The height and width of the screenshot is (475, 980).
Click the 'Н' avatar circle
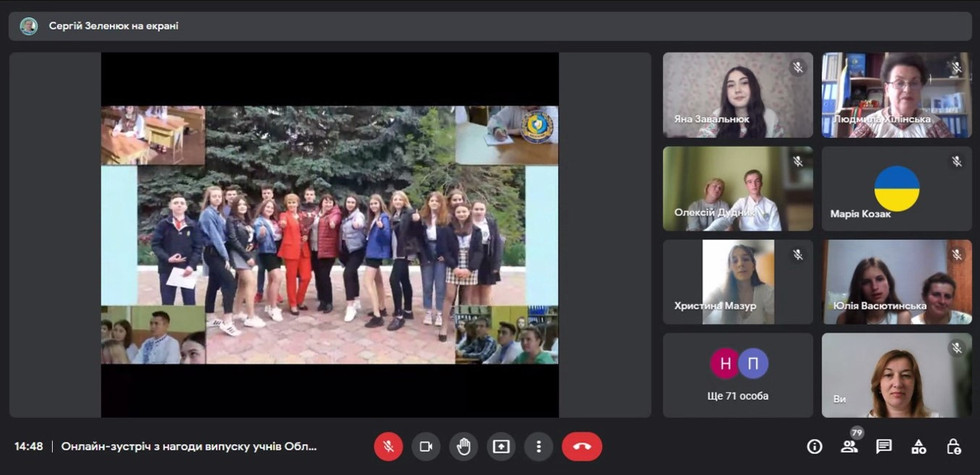pyautogui.click(x=725, y=364)
